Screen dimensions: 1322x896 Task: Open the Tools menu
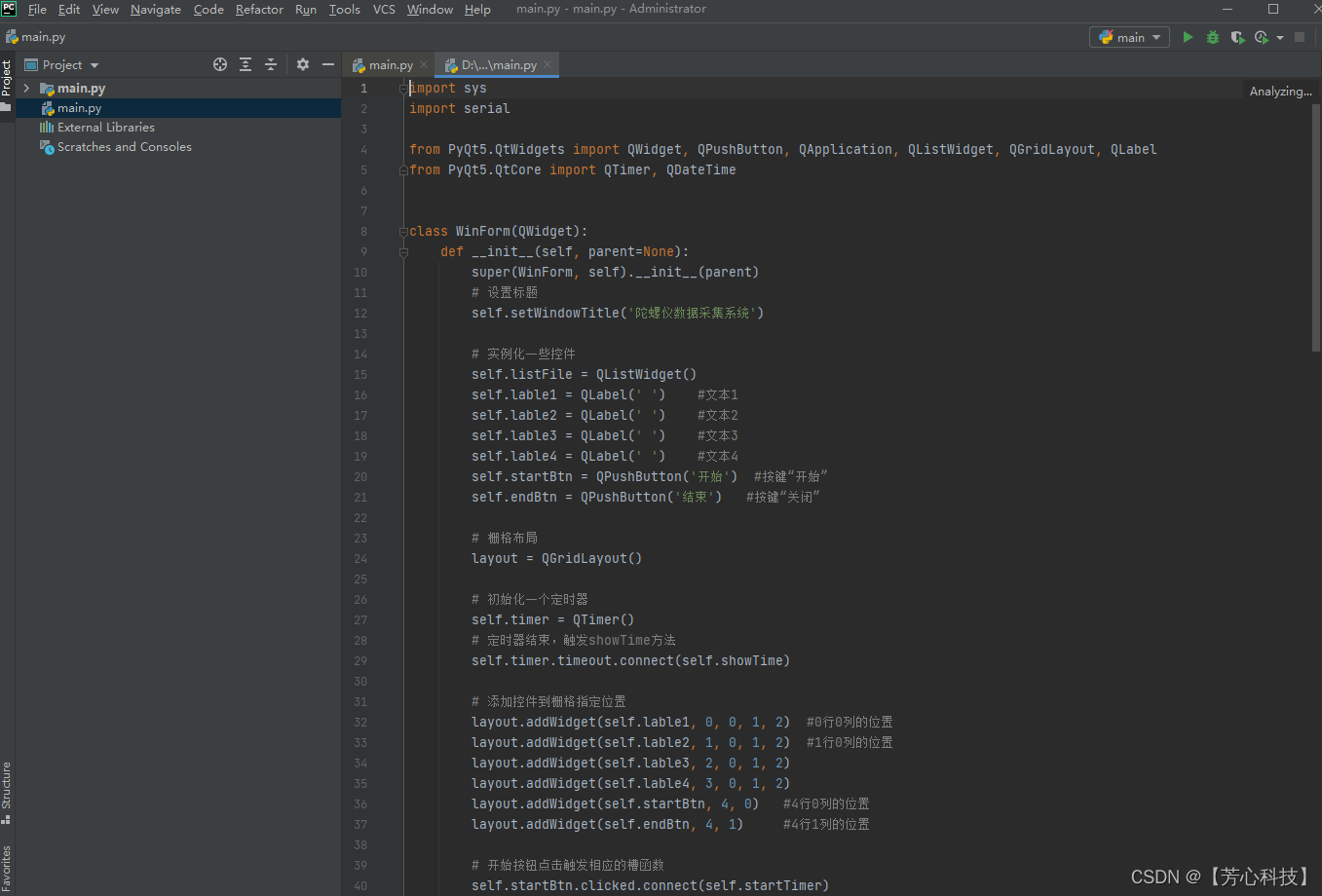345,9
